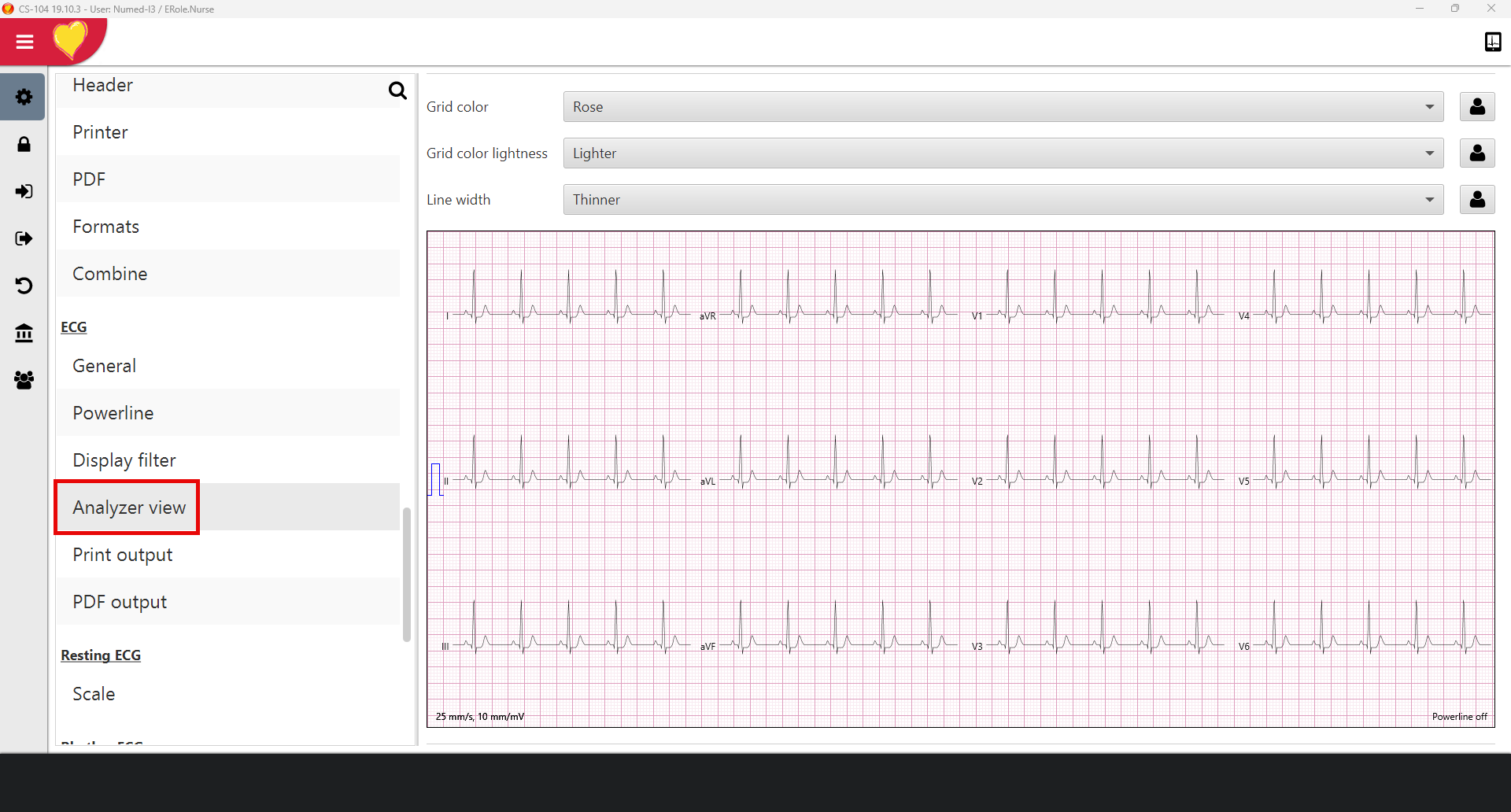This screenshot has height=812, width=1511.
Task: Click the logout arrow sidebar icon
Action: pos(24,238)
